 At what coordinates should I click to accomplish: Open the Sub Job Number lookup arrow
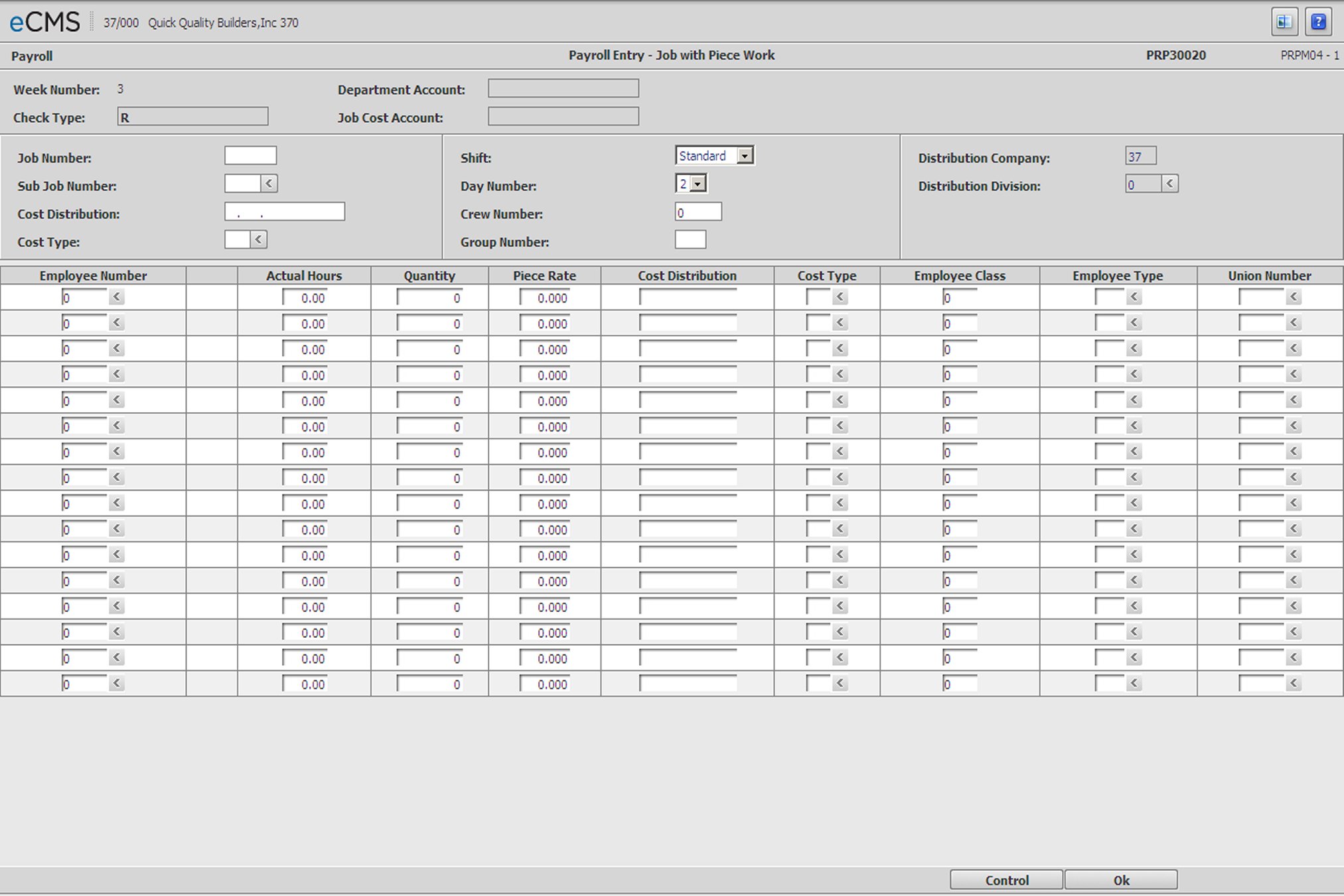[269, 184]
